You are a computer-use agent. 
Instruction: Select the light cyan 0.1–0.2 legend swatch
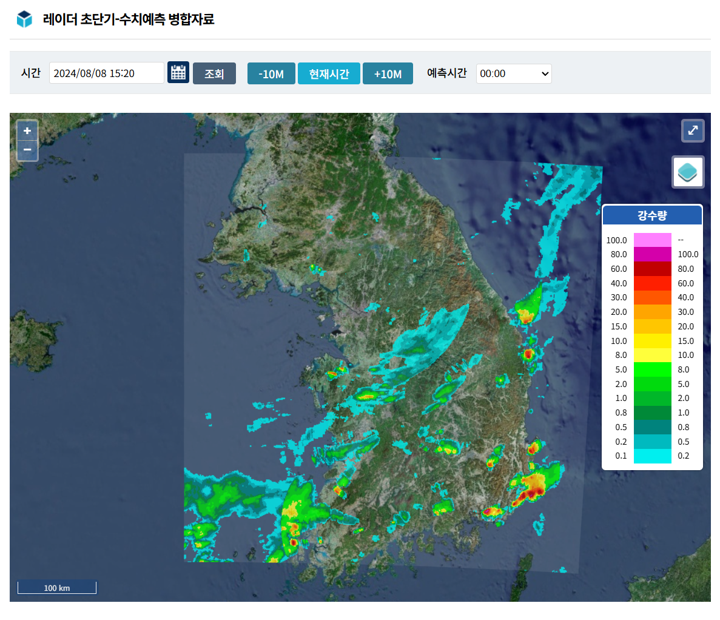click(x=652, y=456)
